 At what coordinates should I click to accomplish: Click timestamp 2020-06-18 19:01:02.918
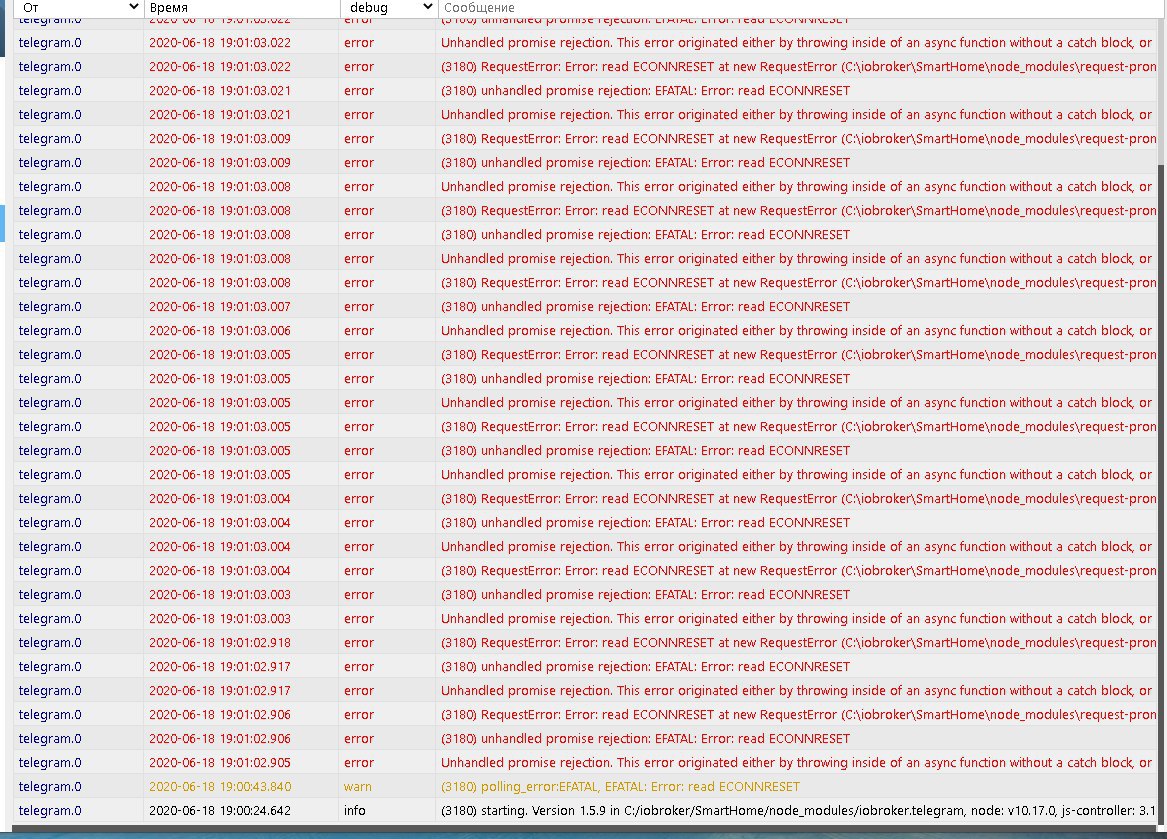(x=220, y=642)
